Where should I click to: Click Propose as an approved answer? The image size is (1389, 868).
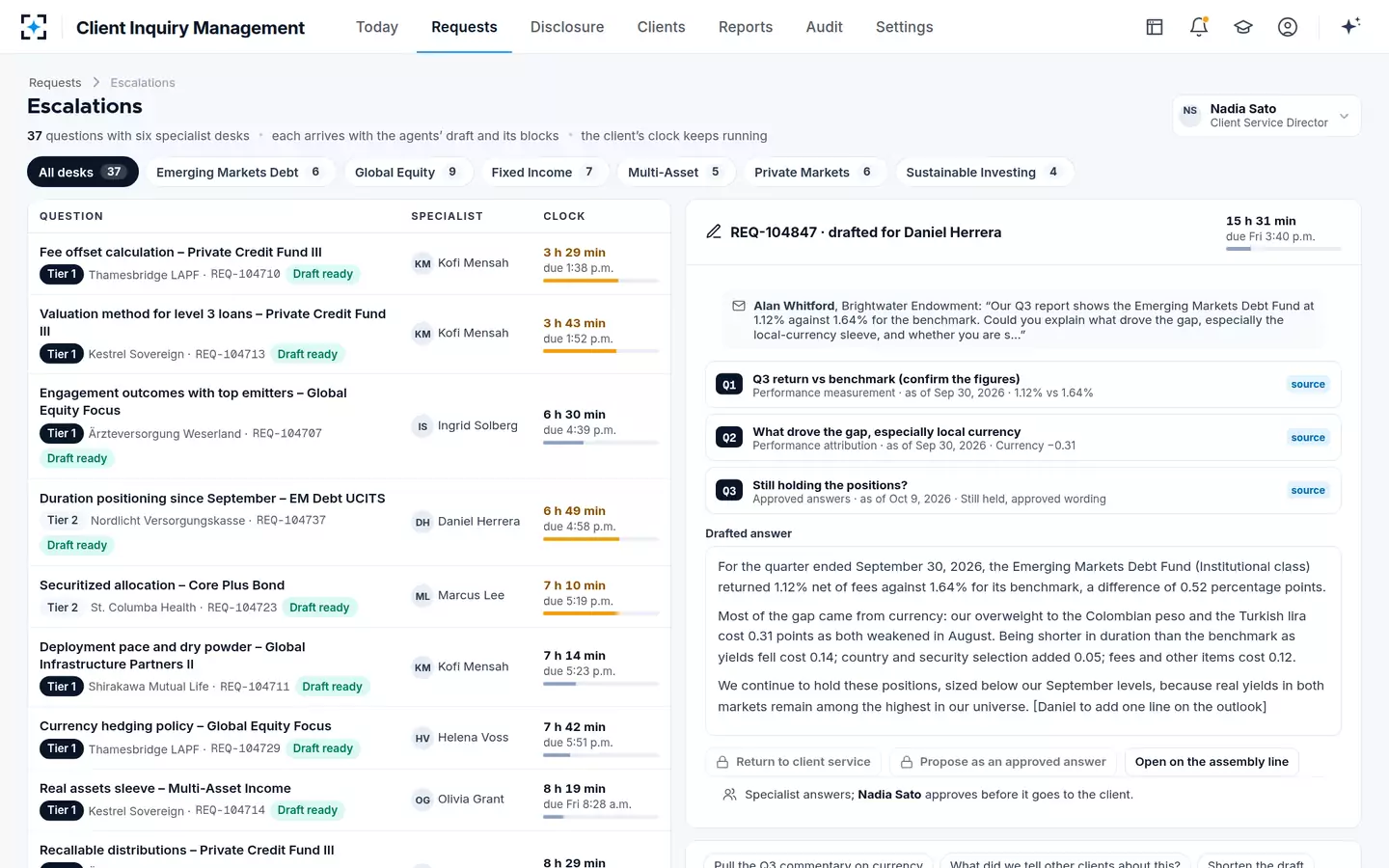pyautogui.click(x=1002, y=762)
